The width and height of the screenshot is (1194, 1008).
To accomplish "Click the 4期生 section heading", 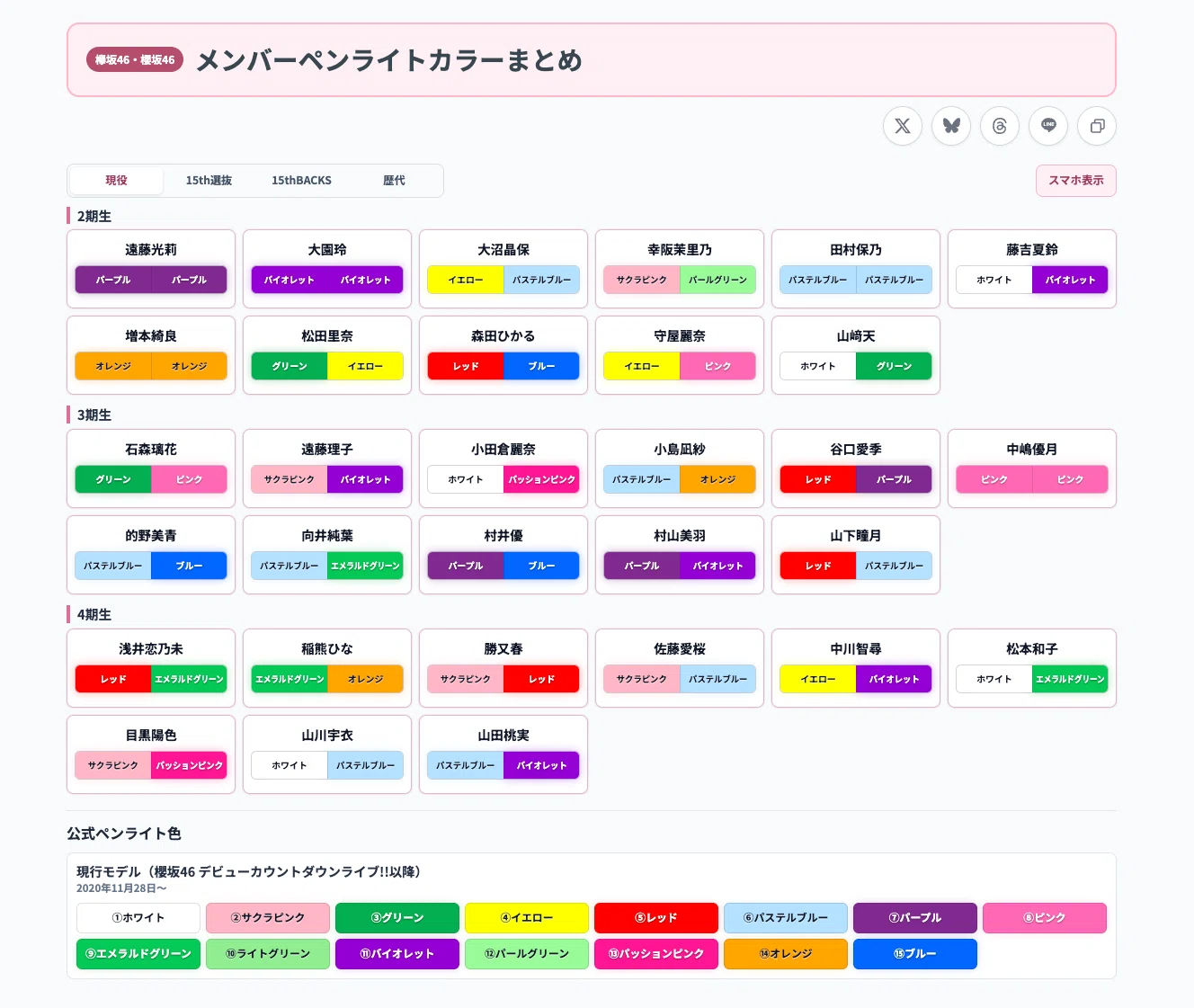I will coord(94,615).
